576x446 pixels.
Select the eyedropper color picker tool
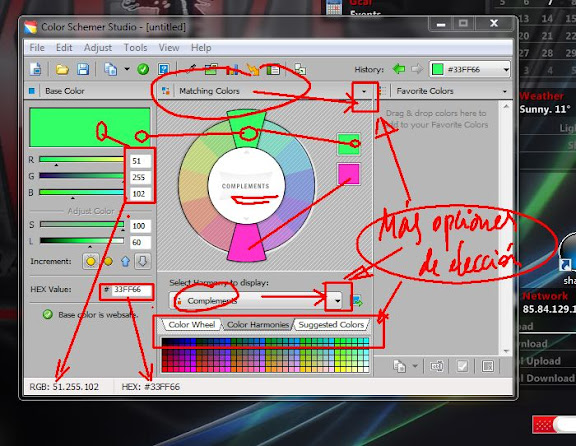191,69
